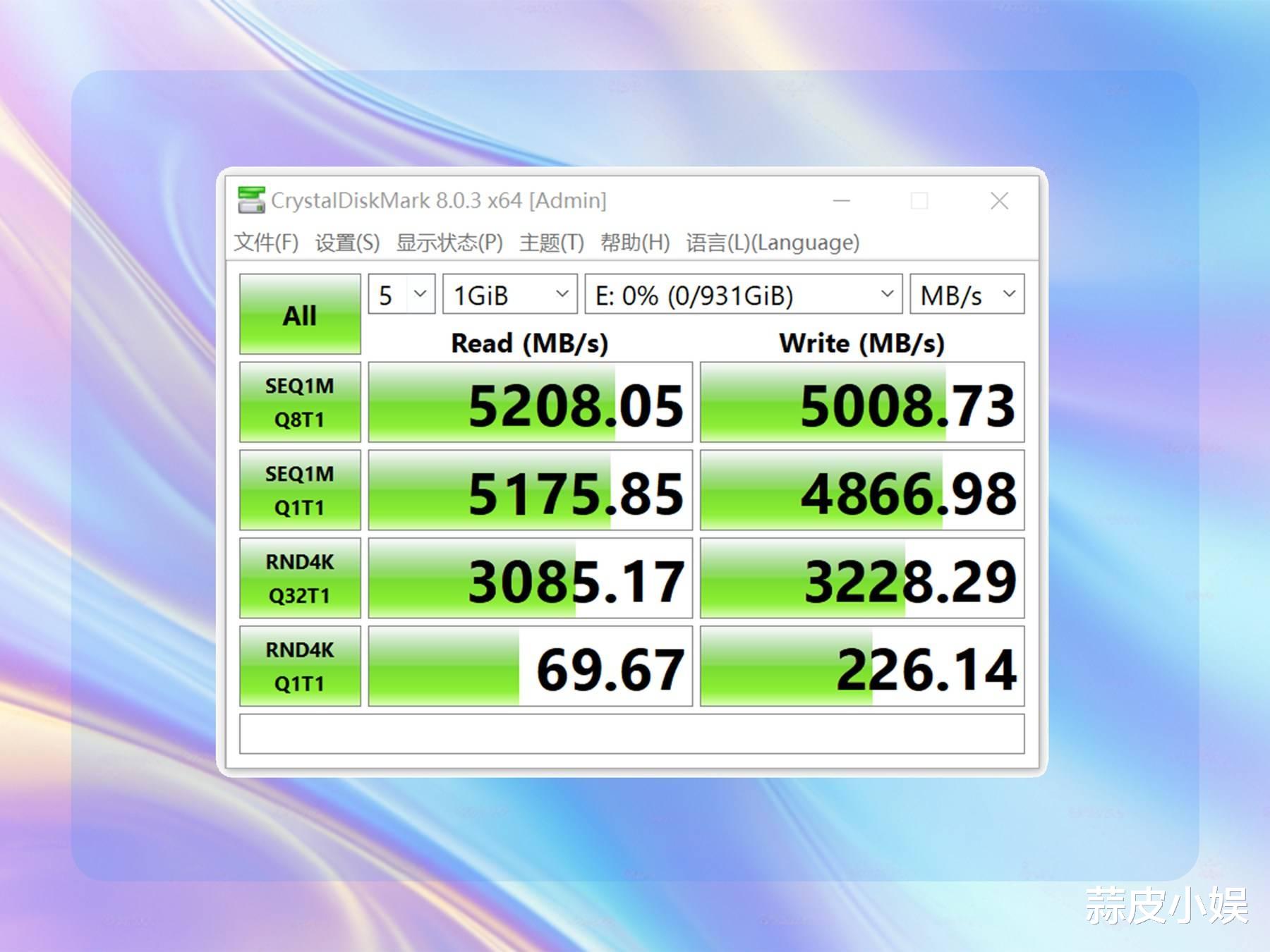
Task: Open the 主题(T) menu
Action: (552, 243)
